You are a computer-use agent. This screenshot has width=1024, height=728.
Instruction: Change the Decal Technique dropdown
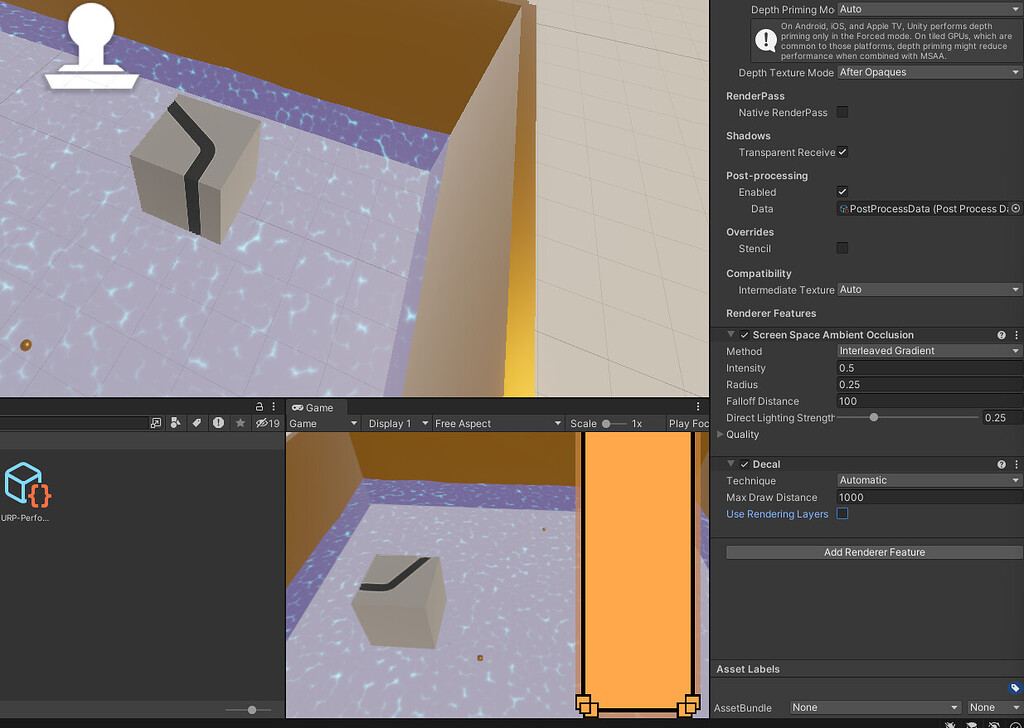(928, 480)
